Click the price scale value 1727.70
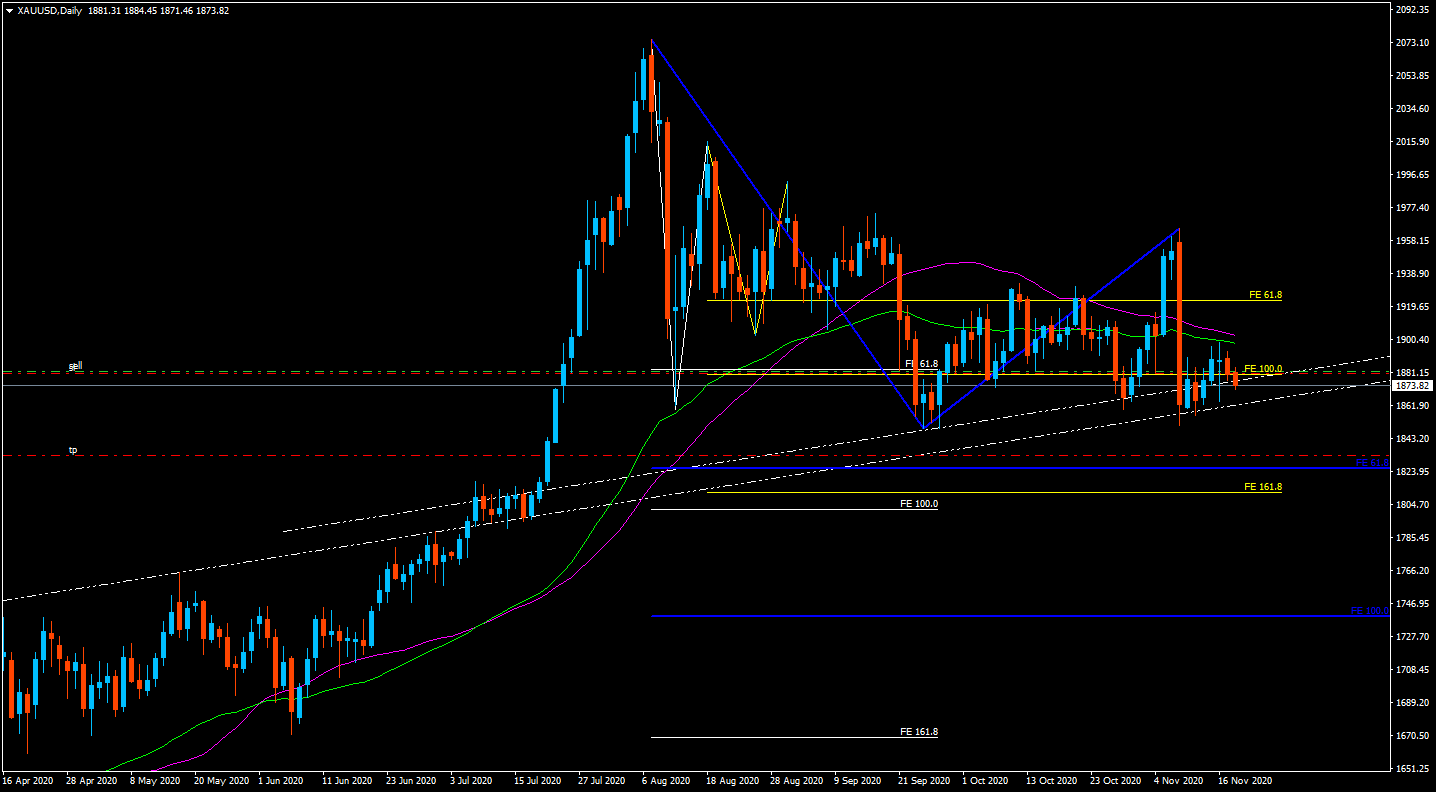This screenshot has height=792, width=1436. tap(1413, 637)
